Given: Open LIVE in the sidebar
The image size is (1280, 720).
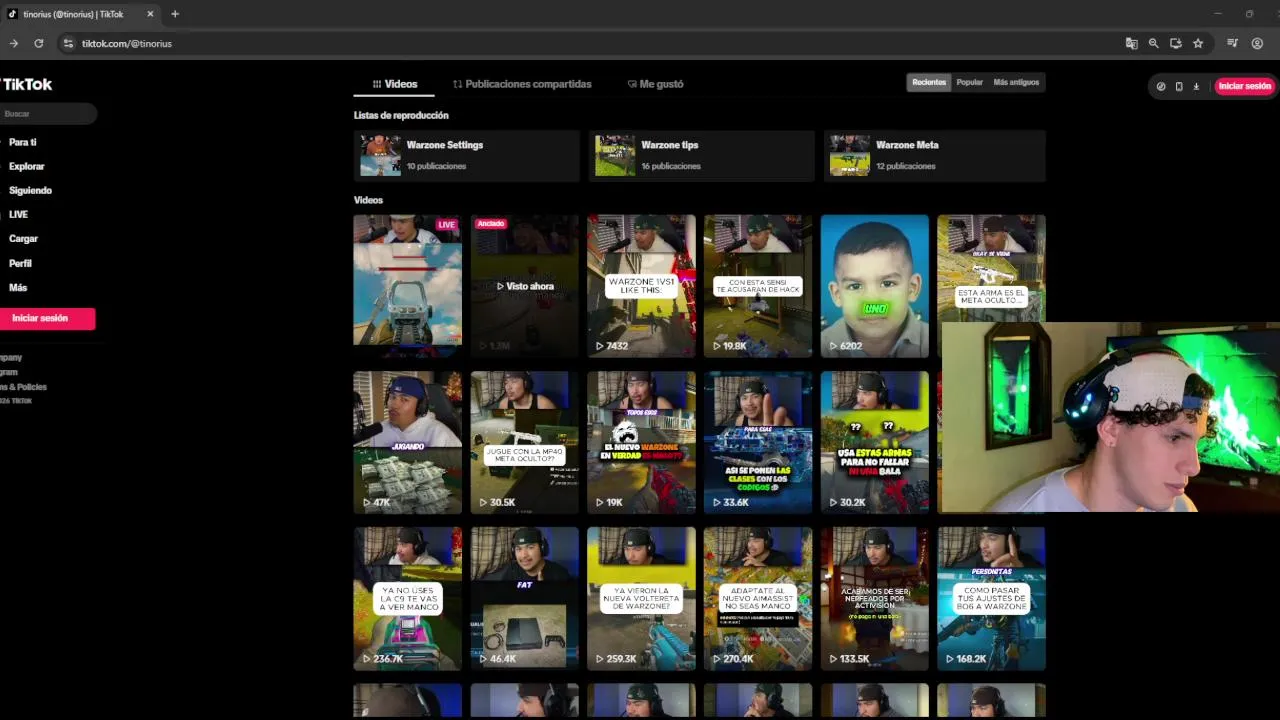Looking at the screenshot, I should tap(19, 214).
